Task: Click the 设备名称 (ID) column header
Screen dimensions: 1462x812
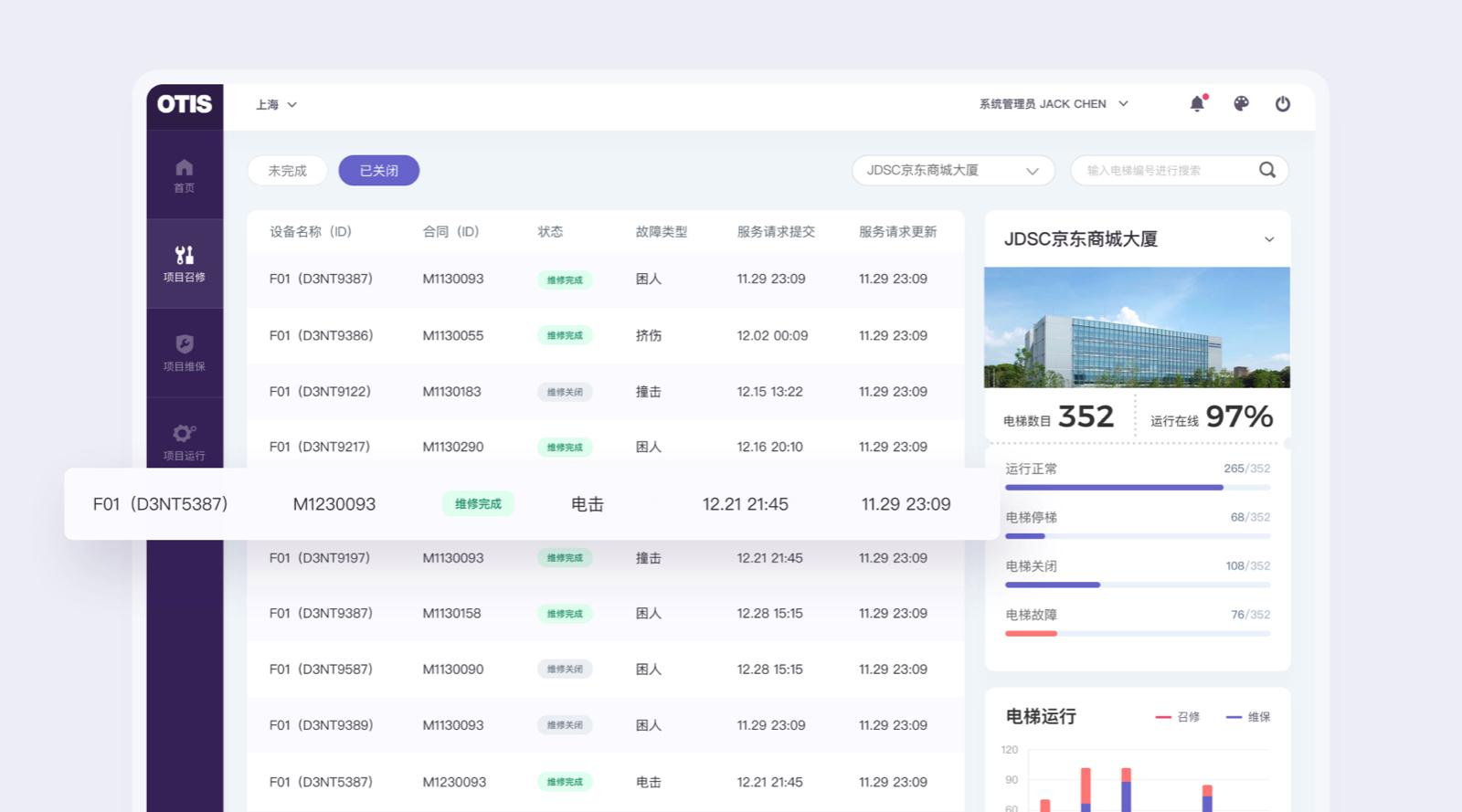Action: coord(311,232)
